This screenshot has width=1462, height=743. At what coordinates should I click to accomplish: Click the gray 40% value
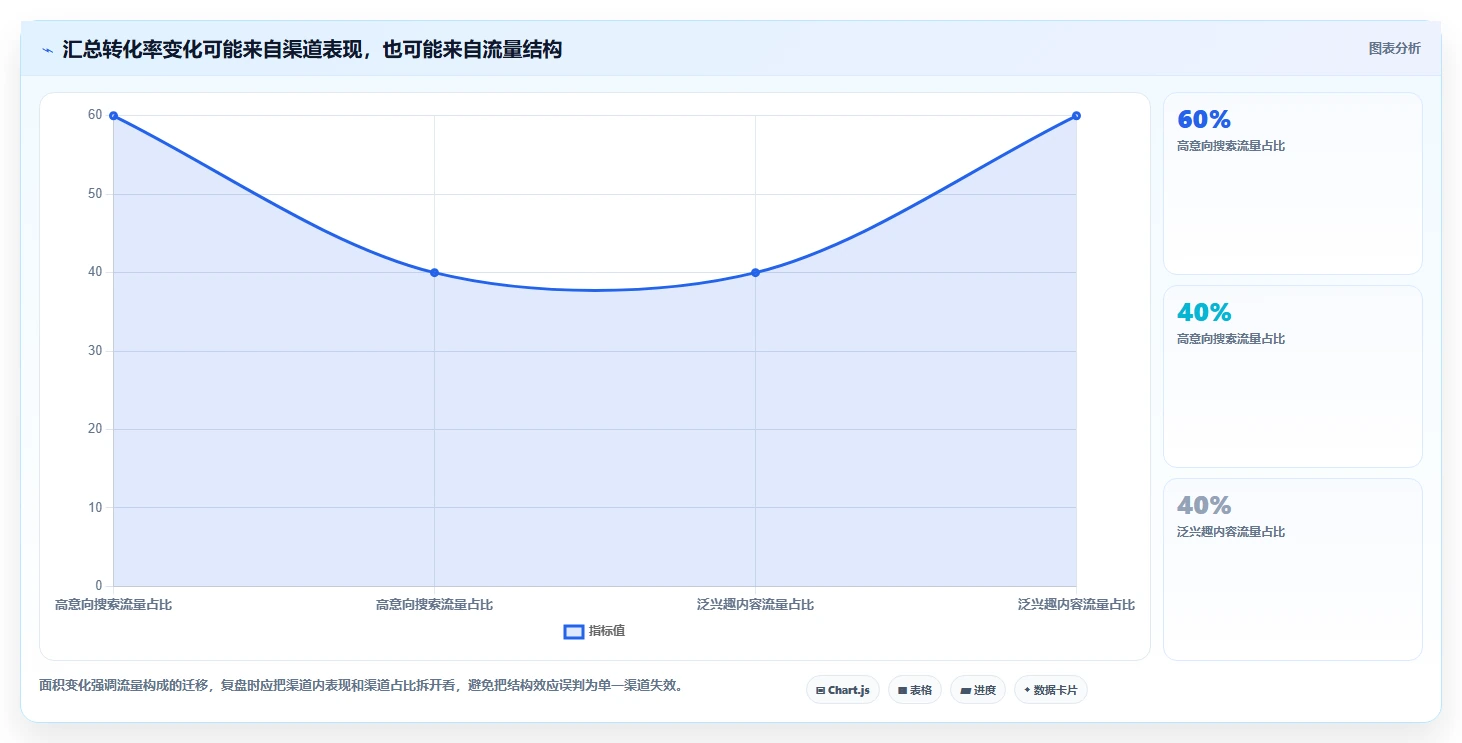(x=1204, y=505)
